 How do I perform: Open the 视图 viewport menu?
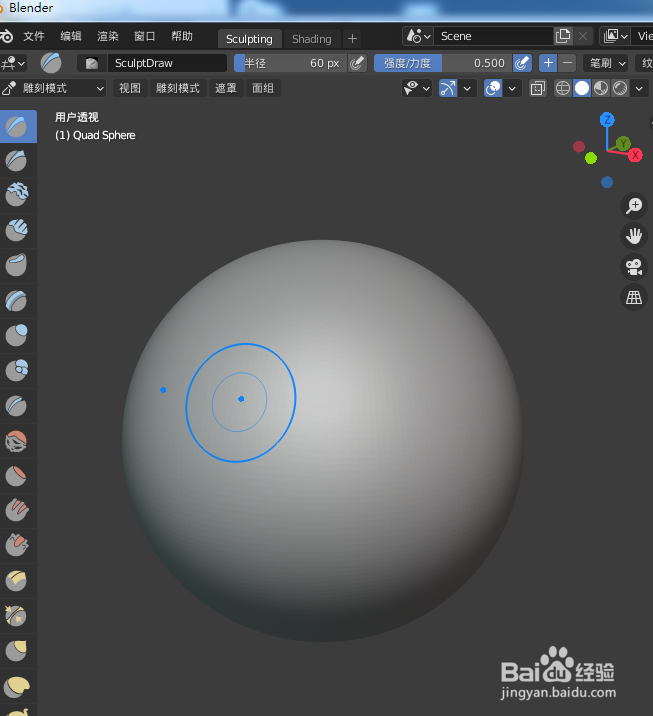[x=130, y=88]
